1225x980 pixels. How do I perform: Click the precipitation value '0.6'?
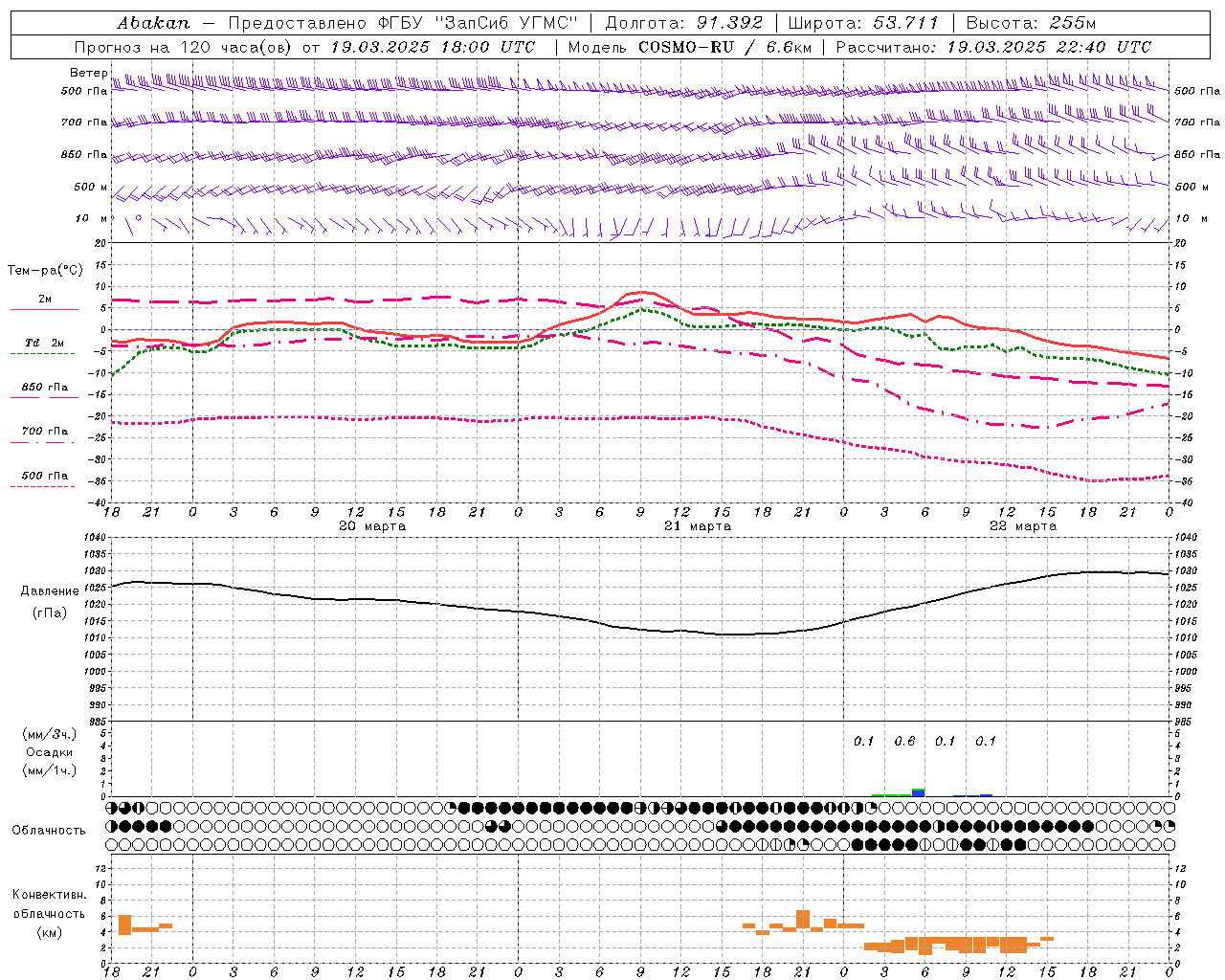coord(904,741)
